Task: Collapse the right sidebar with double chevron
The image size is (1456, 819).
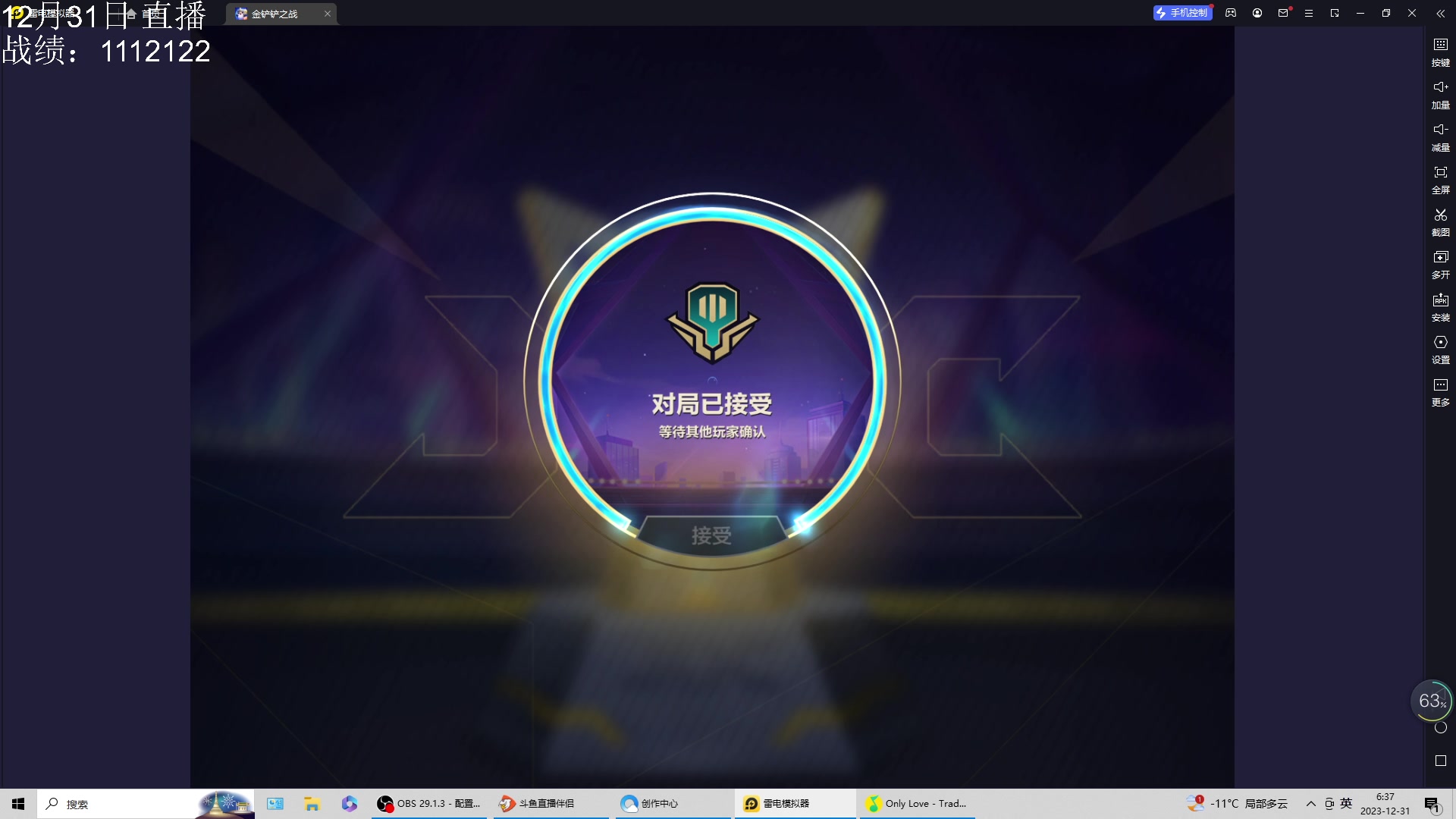Action: pos(1440,13)
